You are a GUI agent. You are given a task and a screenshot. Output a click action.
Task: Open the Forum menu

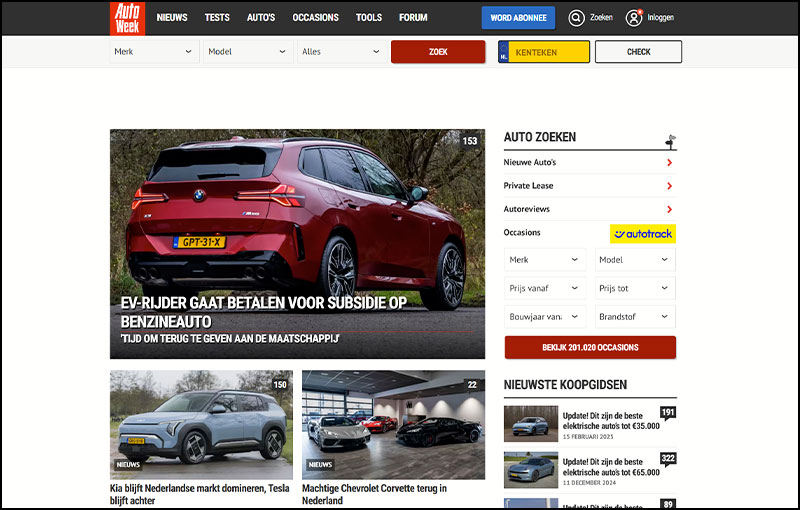(413, 18)
